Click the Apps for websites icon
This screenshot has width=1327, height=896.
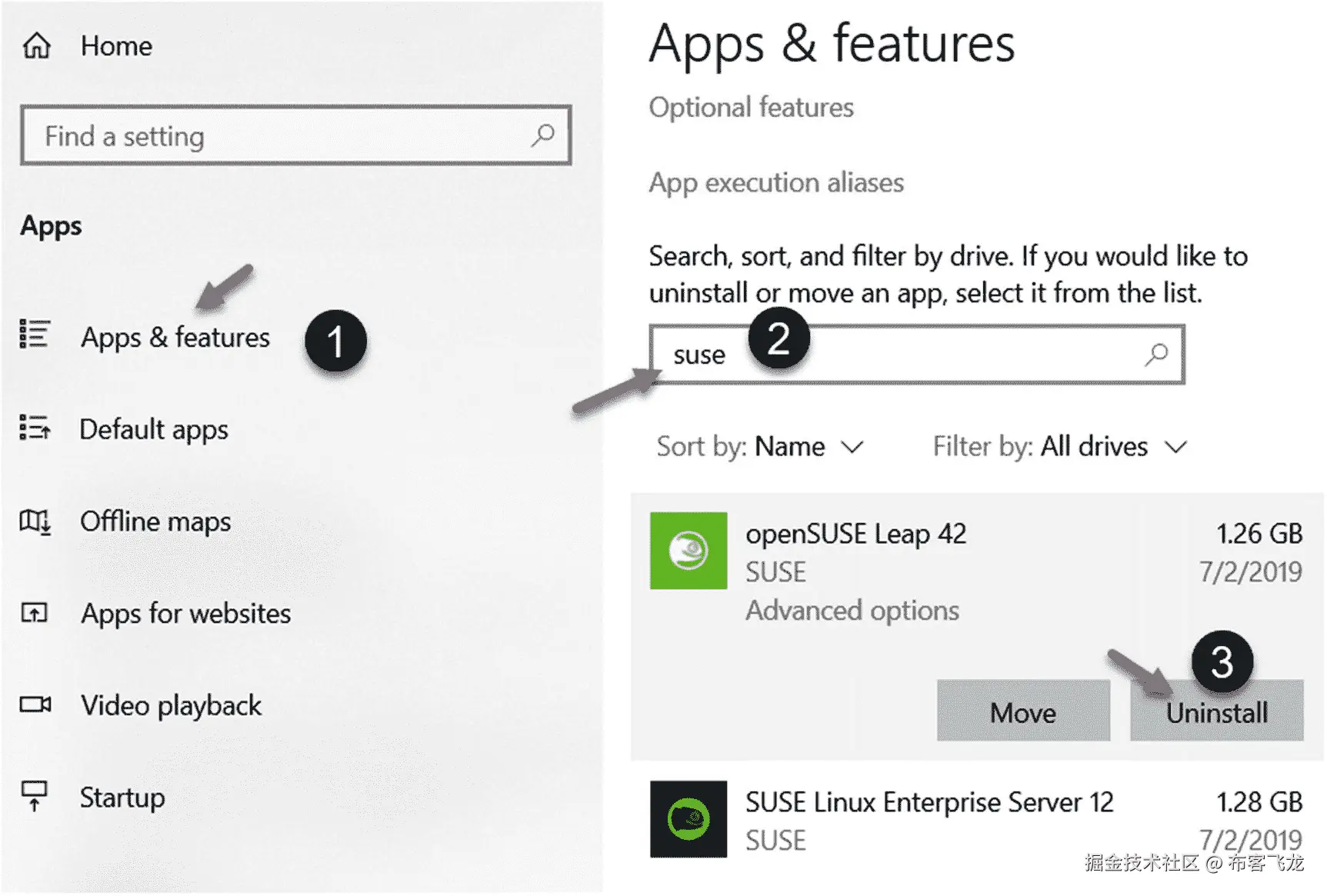[34, 613]
